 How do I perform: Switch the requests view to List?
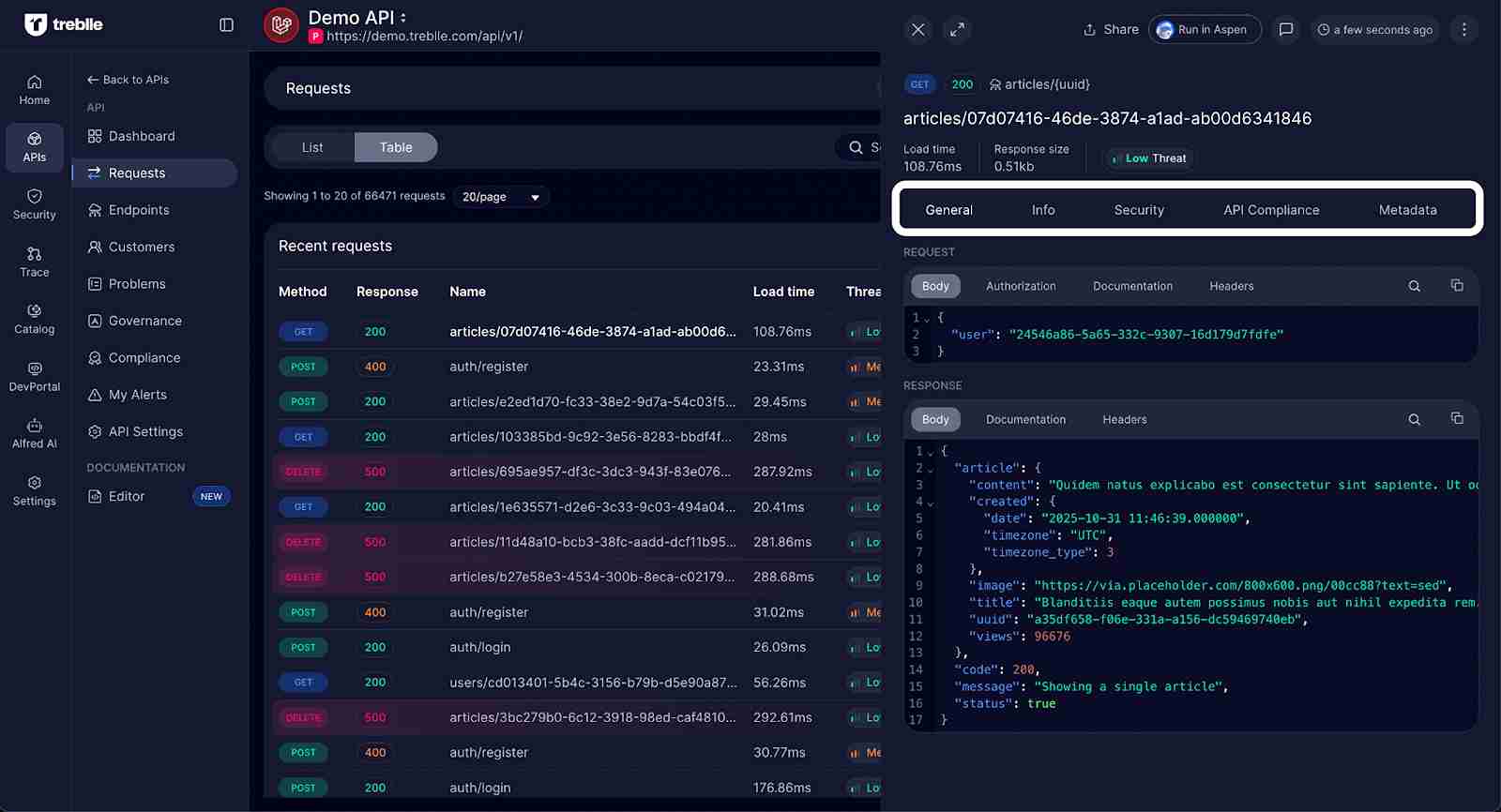312,147
